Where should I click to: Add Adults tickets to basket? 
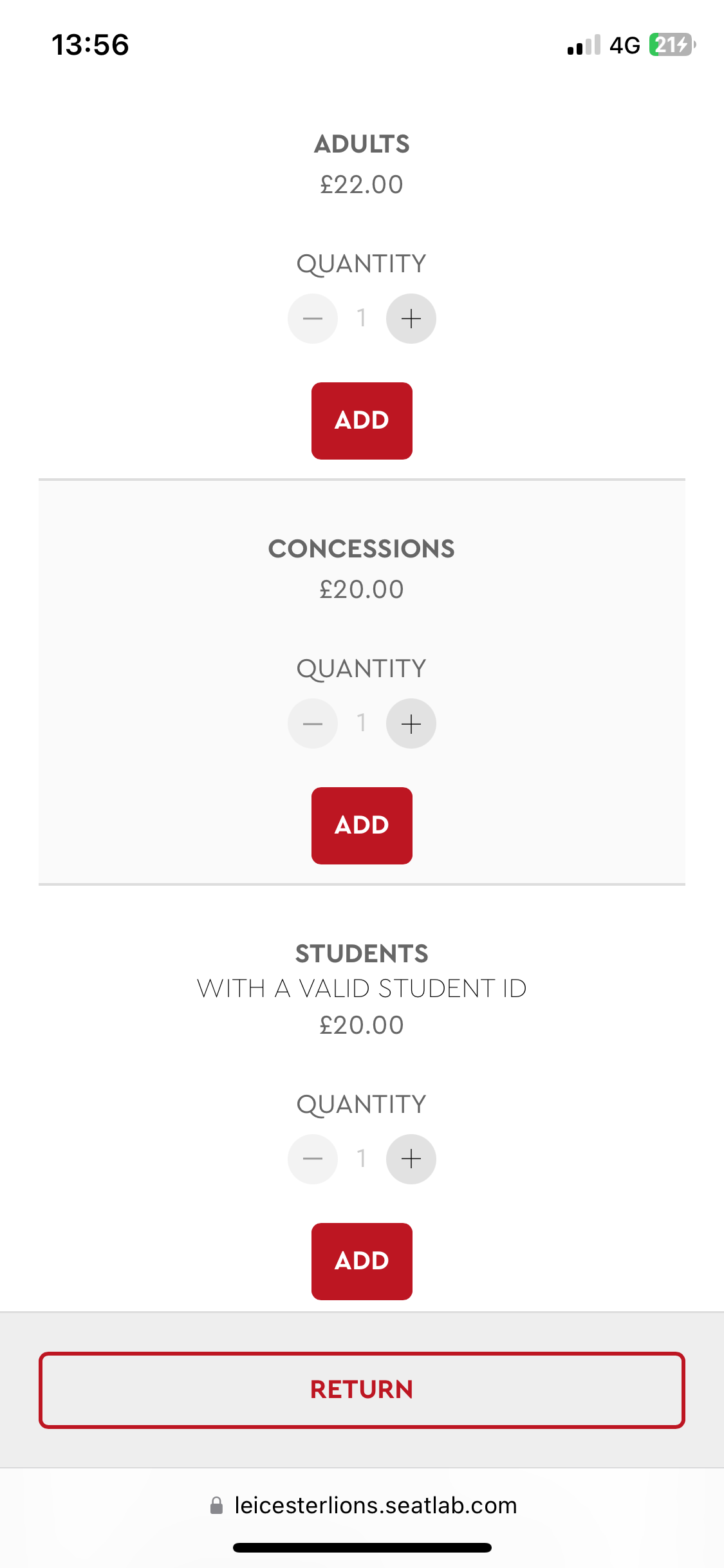[x=362, y=421]
